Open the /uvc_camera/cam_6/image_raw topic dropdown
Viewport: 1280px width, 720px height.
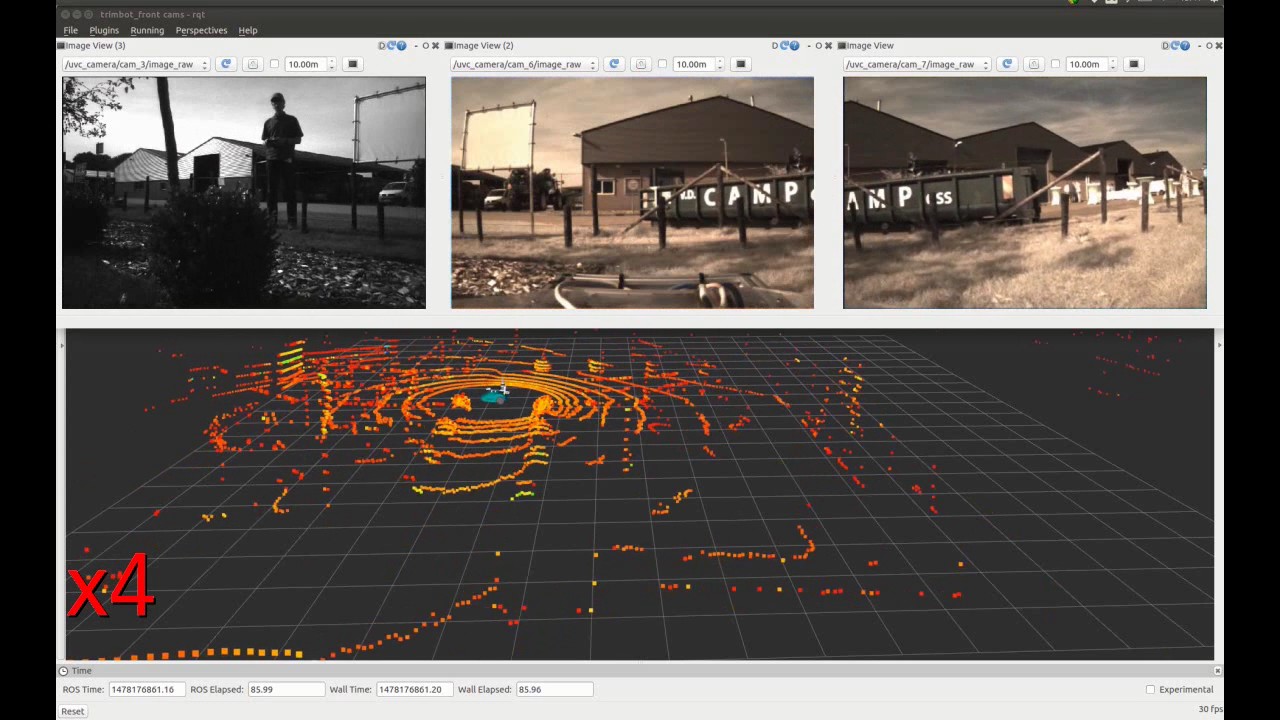click(x=524, y=64)
